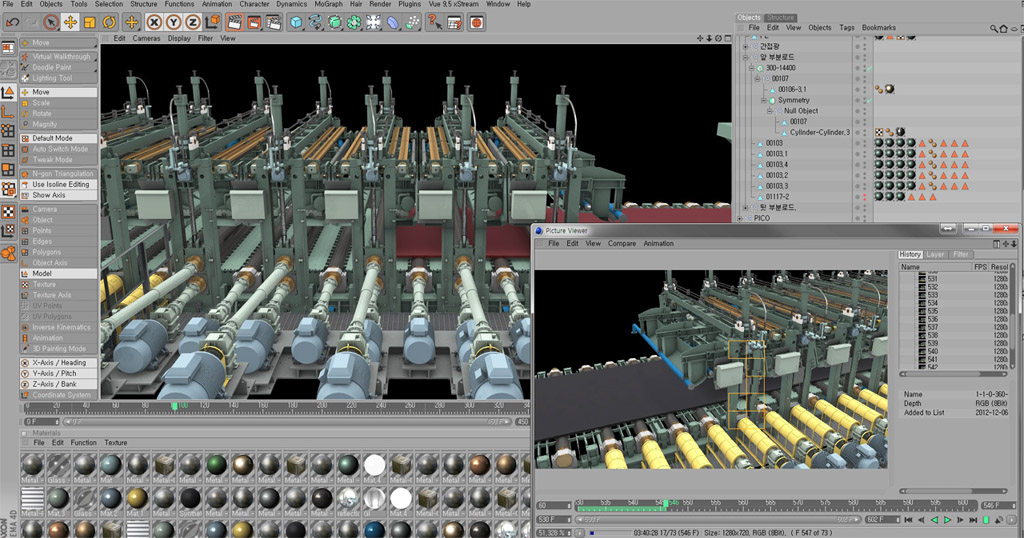The image size is (1024, 538).
Task: Toggle the 300-14400 enable checkmark
Action: [869, 68]
